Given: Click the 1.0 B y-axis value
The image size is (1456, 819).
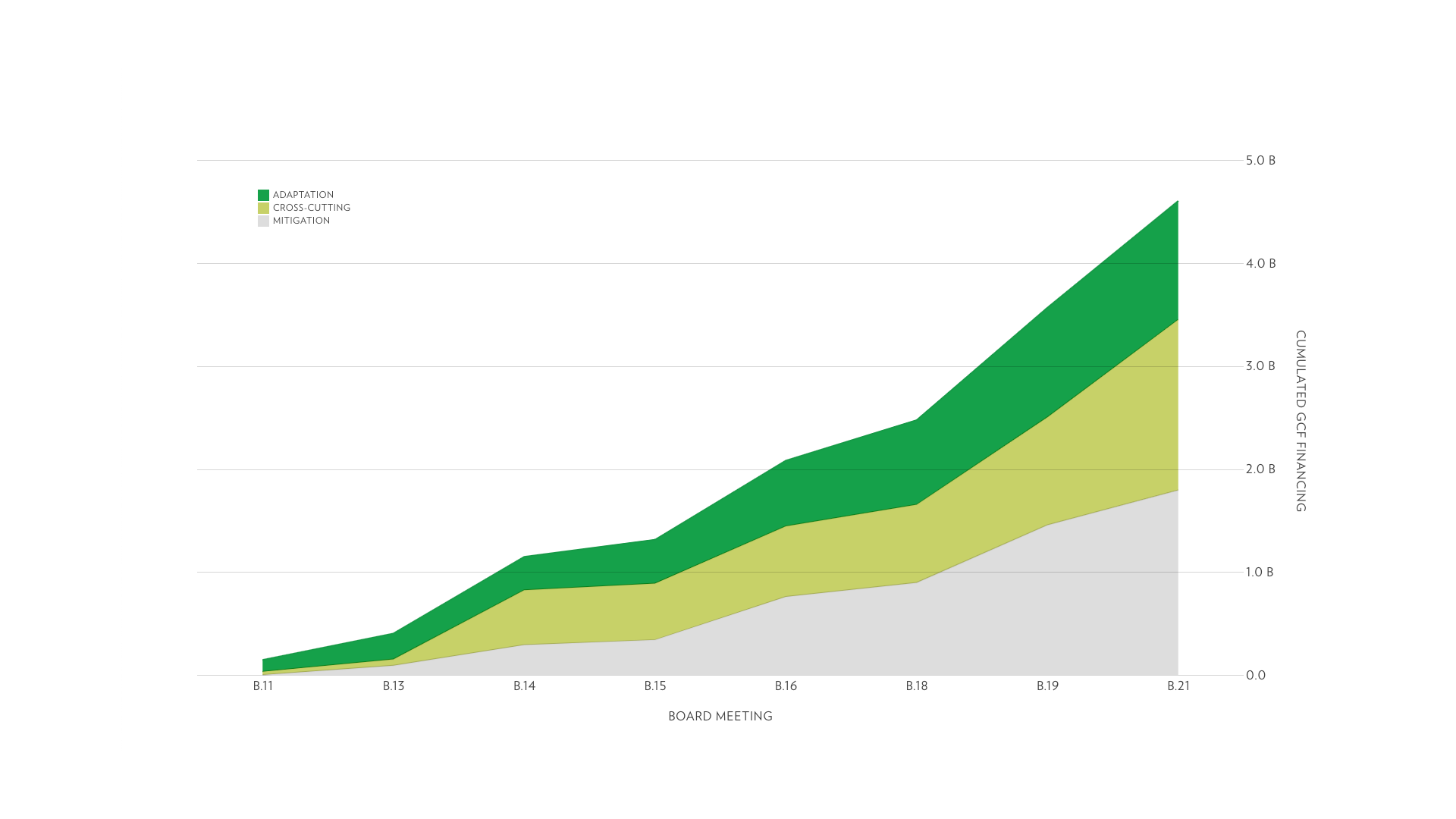Looking at the screenshot, I should (x=1260, y=573).
